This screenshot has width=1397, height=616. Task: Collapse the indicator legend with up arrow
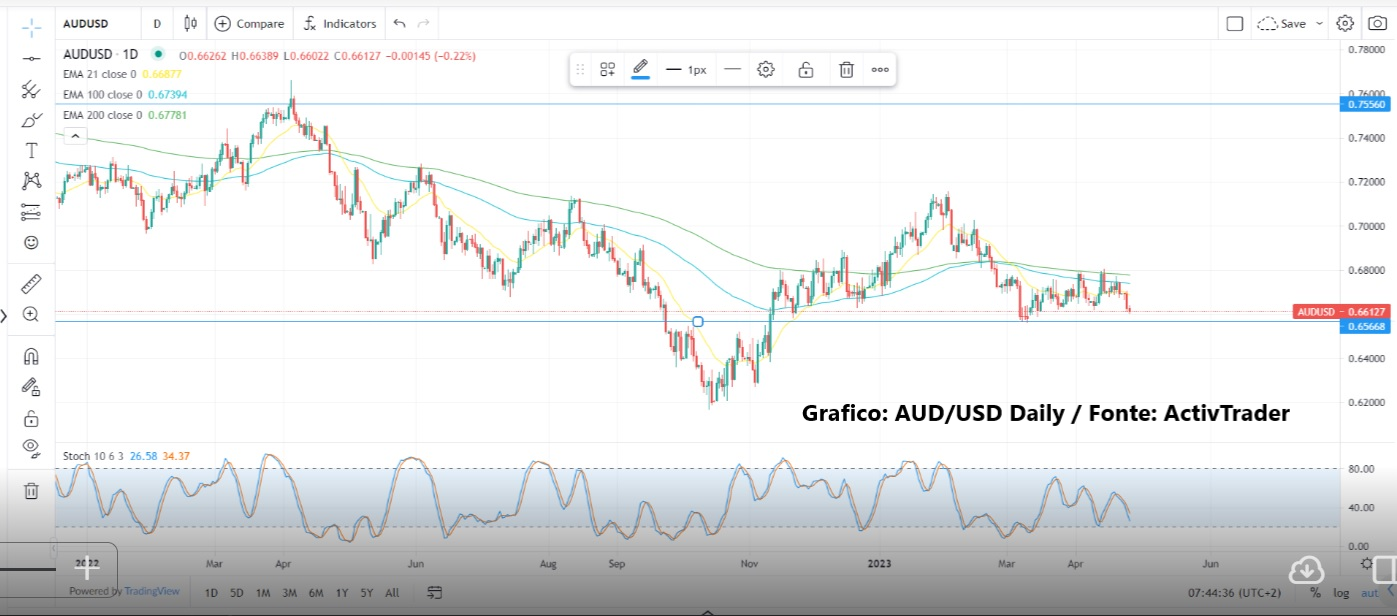click(x=75, y=135)
